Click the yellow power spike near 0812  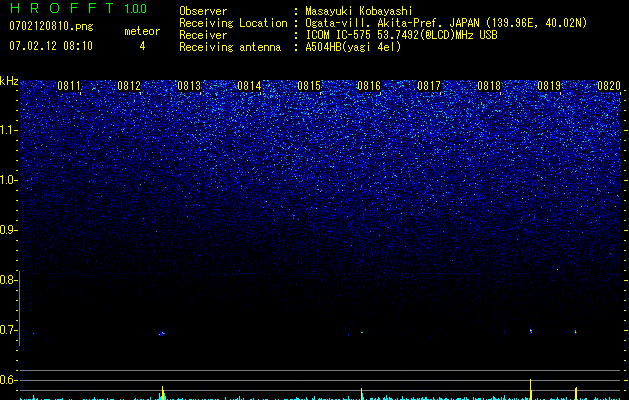[162, 393]
